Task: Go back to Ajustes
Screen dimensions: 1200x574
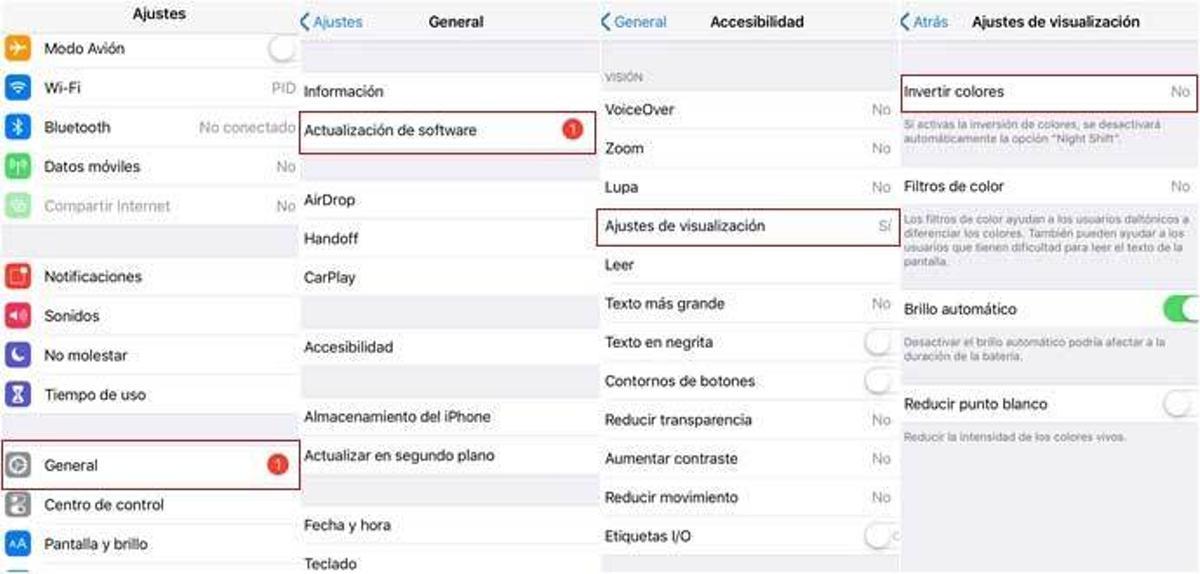Action: pyautogui.click(x=332, y=21)
